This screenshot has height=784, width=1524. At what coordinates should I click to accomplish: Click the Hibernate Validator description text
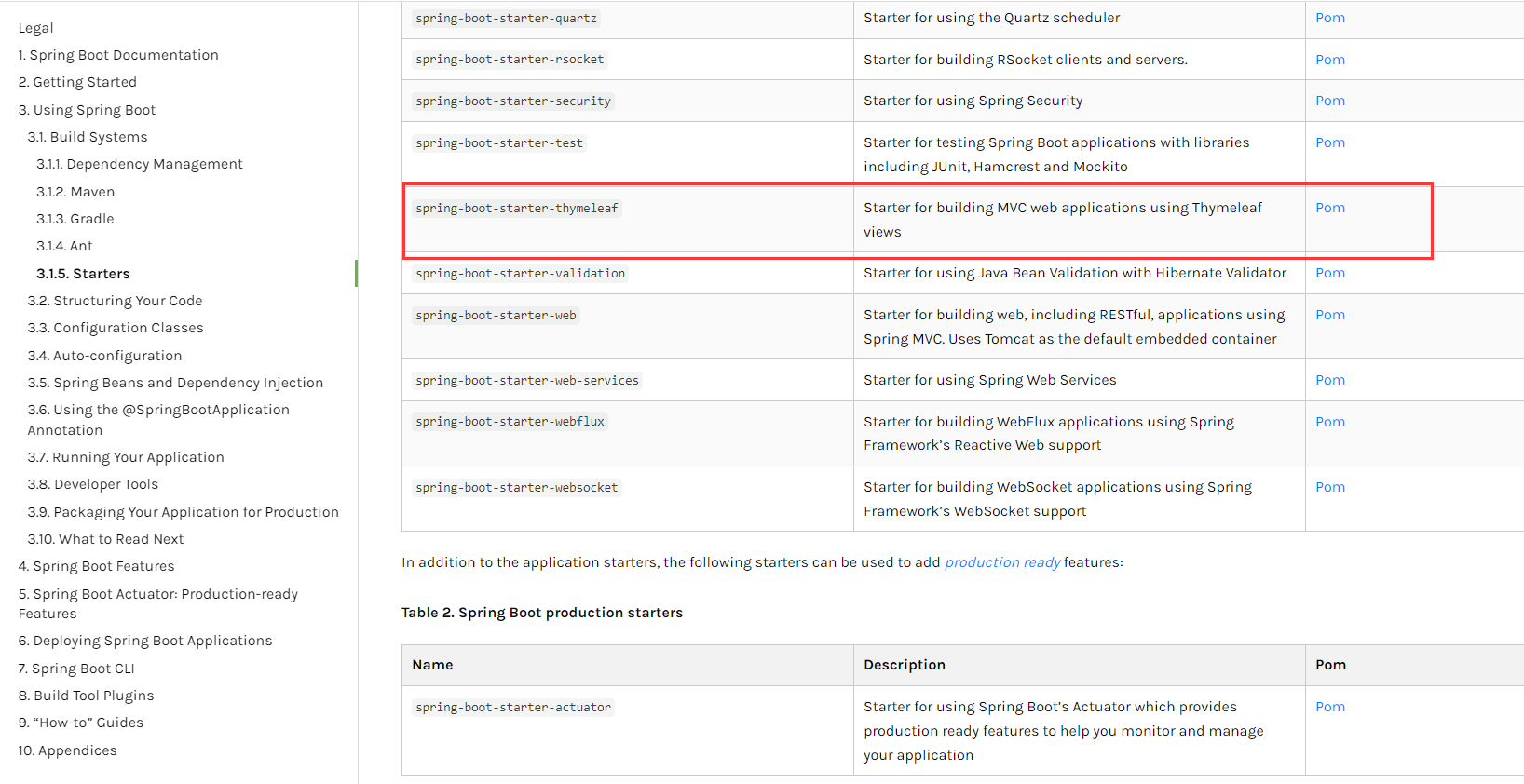coord(1075,273)
